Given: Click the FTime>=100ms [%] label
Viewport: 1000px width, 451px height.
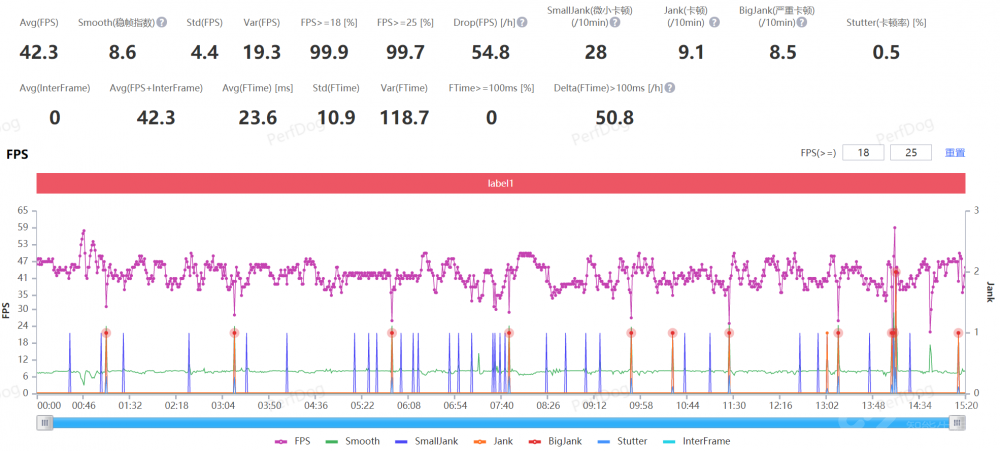Looking at the screenshot, I should (491, 88).
